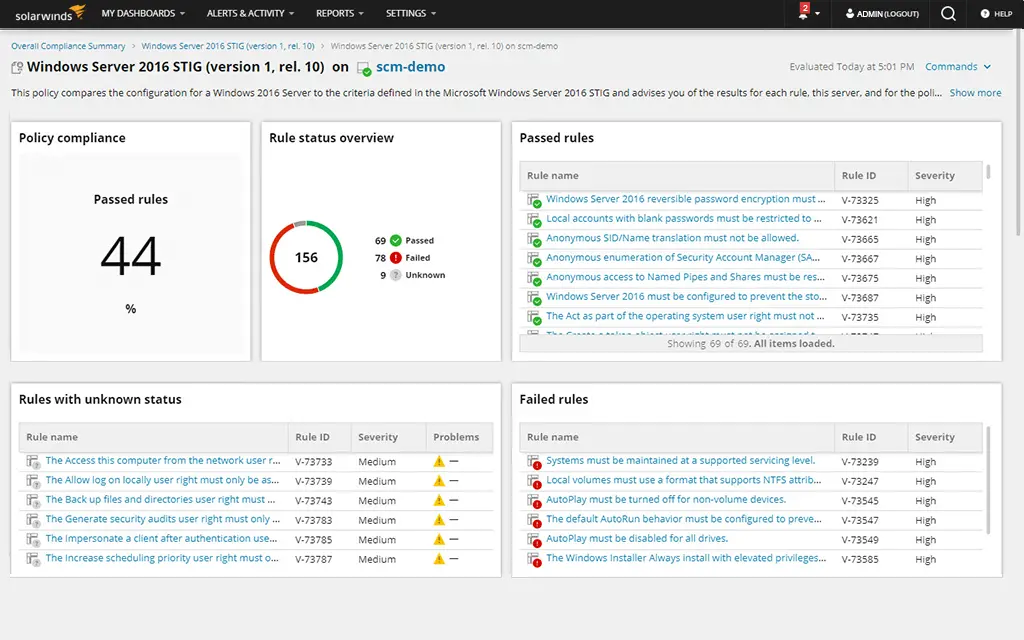The image size is (1024, 640).
Task: Click Show more for policy description
Action: [x=975, y=93]
